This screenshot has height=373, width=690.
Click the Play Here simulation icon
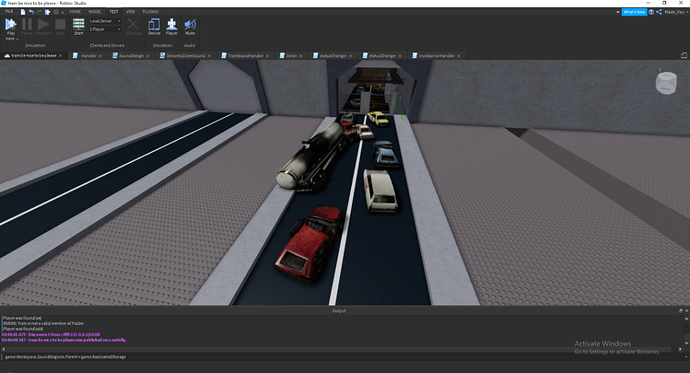tap(11, 26)
